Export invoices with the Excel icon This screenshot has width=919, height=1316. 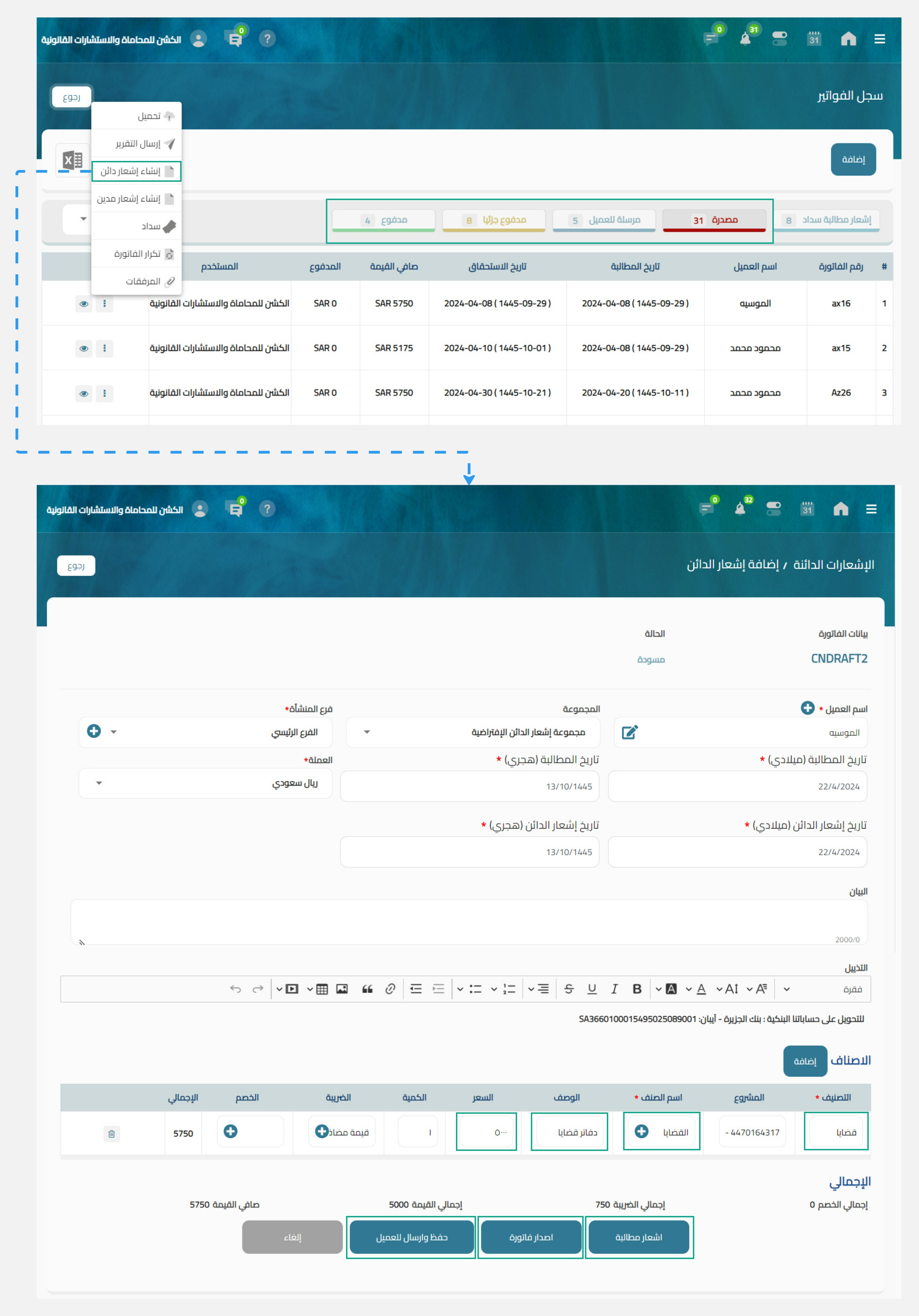[73, 160]
